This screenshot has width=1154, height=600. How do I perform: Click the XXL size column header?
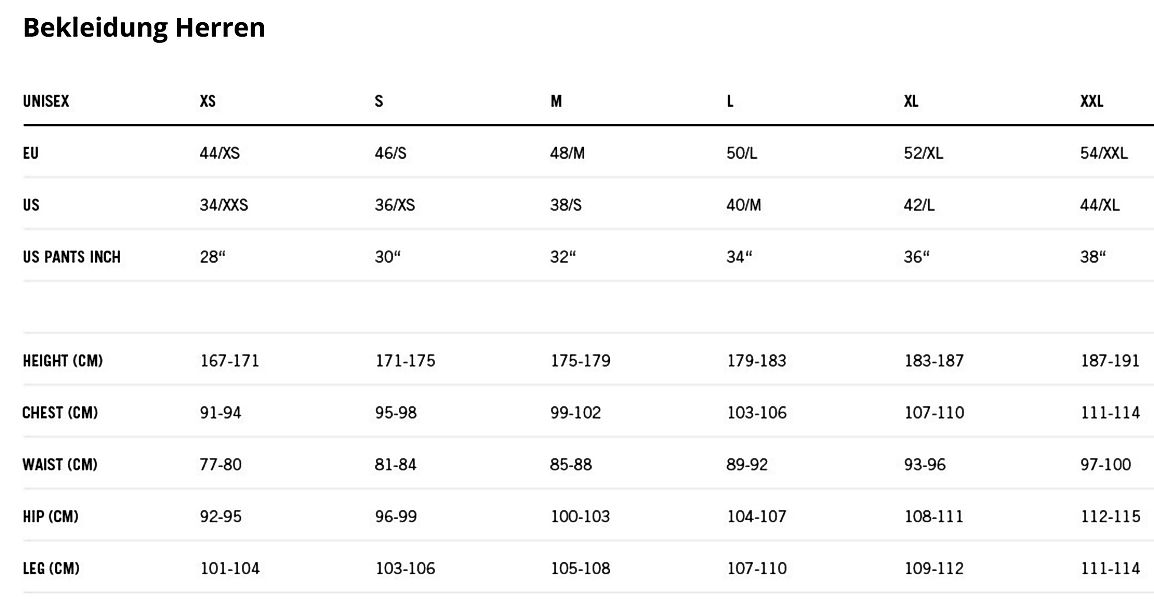[1092, 102]
